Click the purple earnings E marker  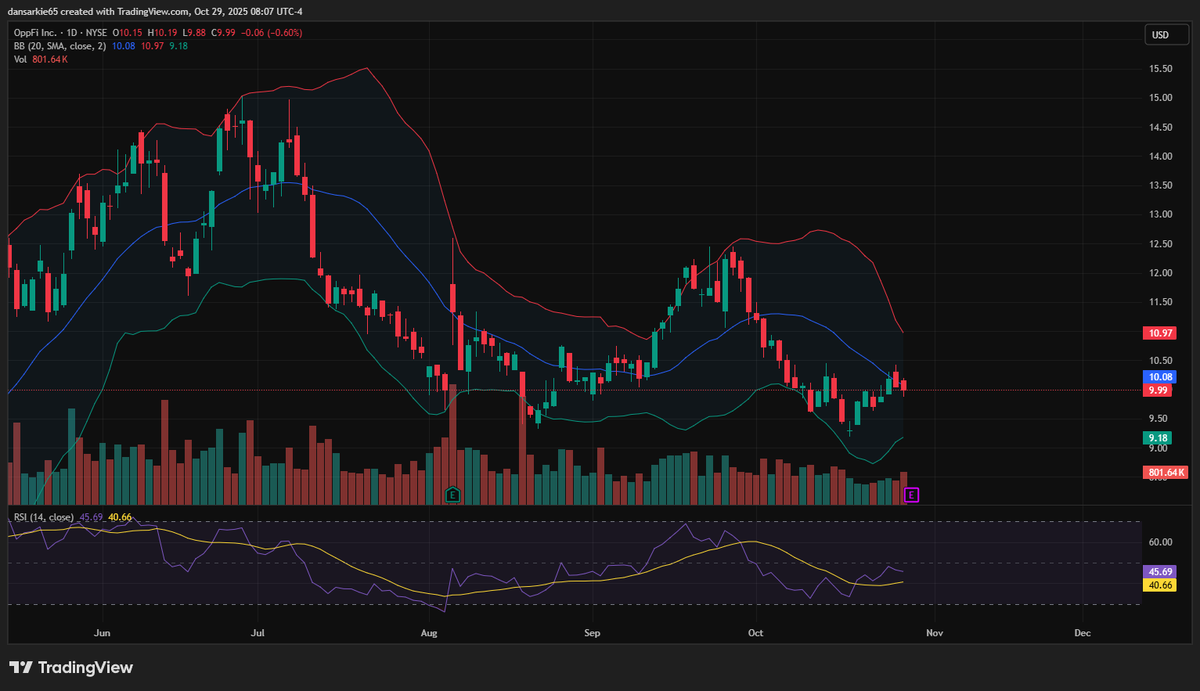tap(910, 495)
